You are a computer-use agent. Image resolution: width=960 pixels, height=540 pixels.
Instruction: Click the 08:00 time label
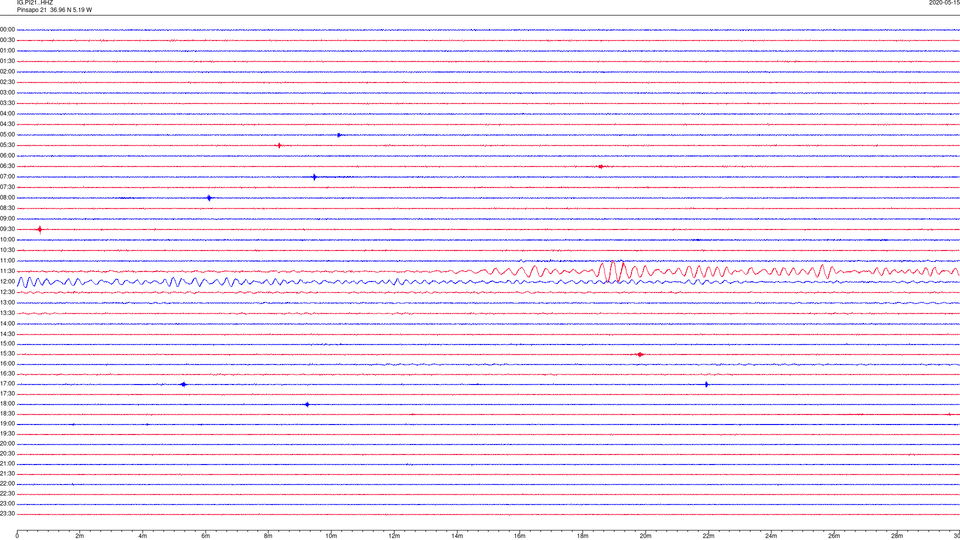7,198
